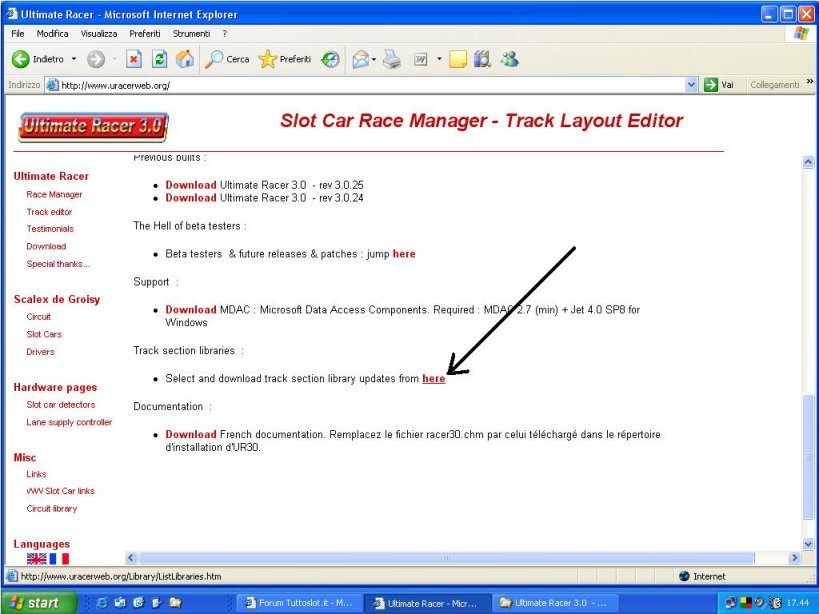Click the yellow Discuss note icon
Screen dimensions: 819x614
[458, 59]
